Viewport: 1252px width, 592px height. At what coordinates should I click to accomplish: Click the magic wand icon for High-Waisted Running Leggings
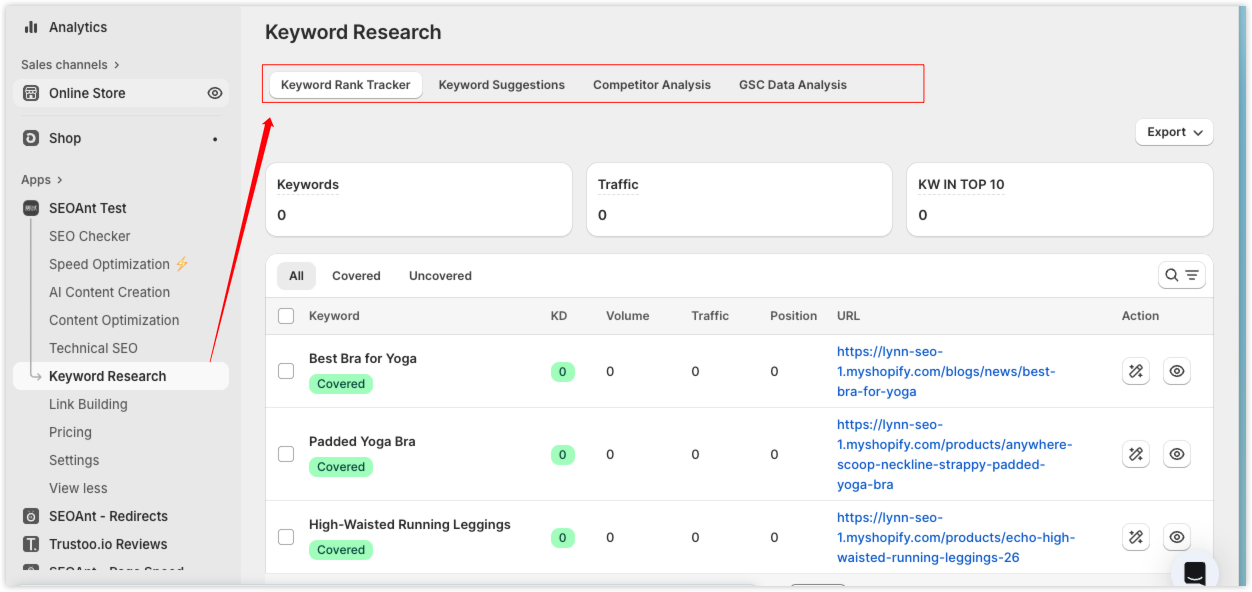[1136, 537]
